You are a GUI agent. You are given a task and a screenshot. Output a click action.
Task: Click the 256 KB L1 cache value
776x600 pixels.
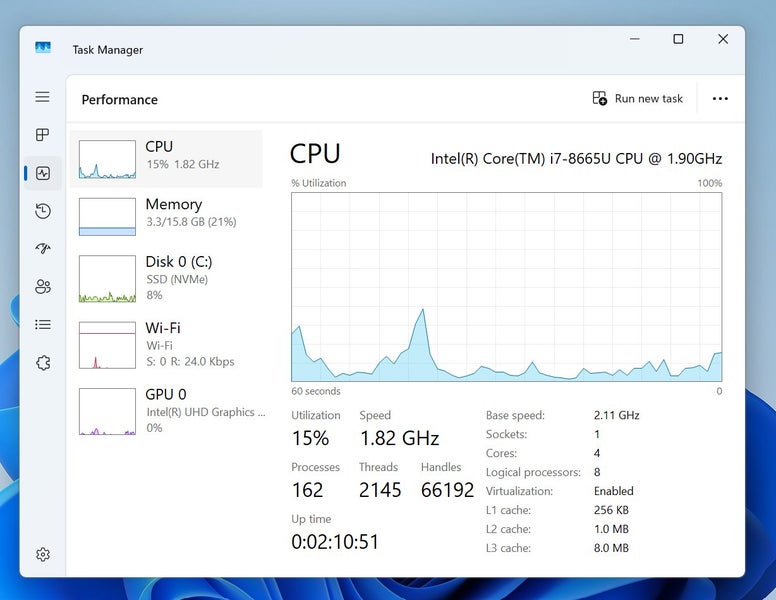pos(611,510)
